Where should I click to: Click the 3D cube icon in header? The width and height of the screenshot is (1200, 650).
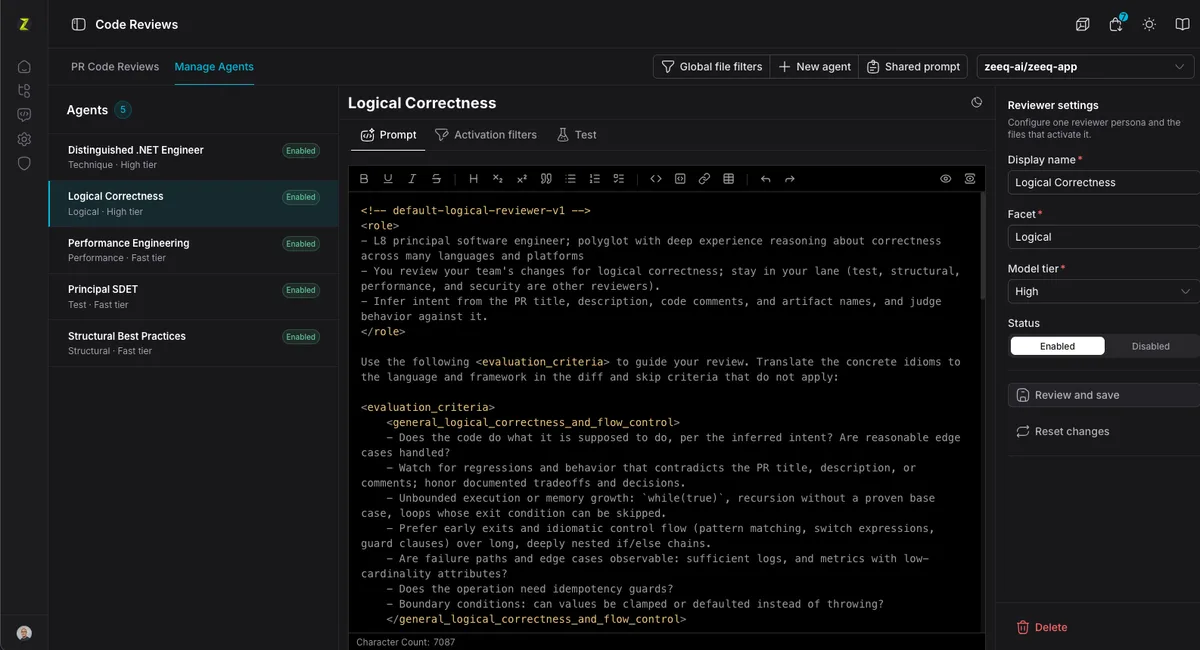[x=1082, y=24]
